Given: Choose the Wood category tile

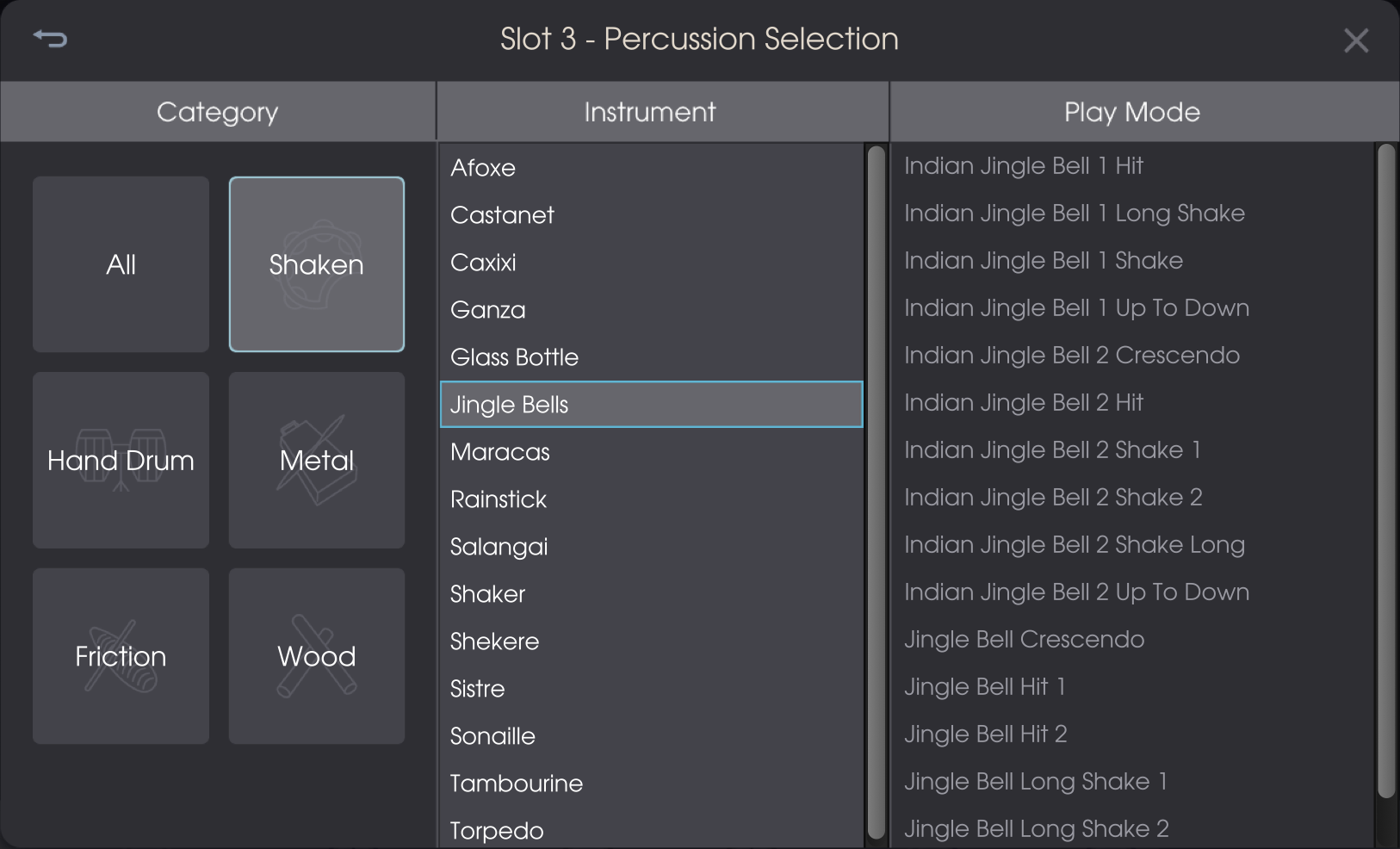Looking at the screenshot, I should coord(317,656).
